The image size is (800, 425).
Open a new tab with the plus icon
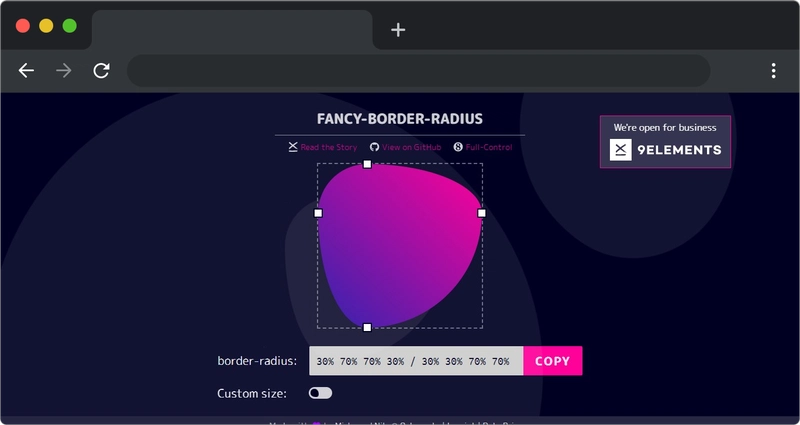(x=398, y=30)
